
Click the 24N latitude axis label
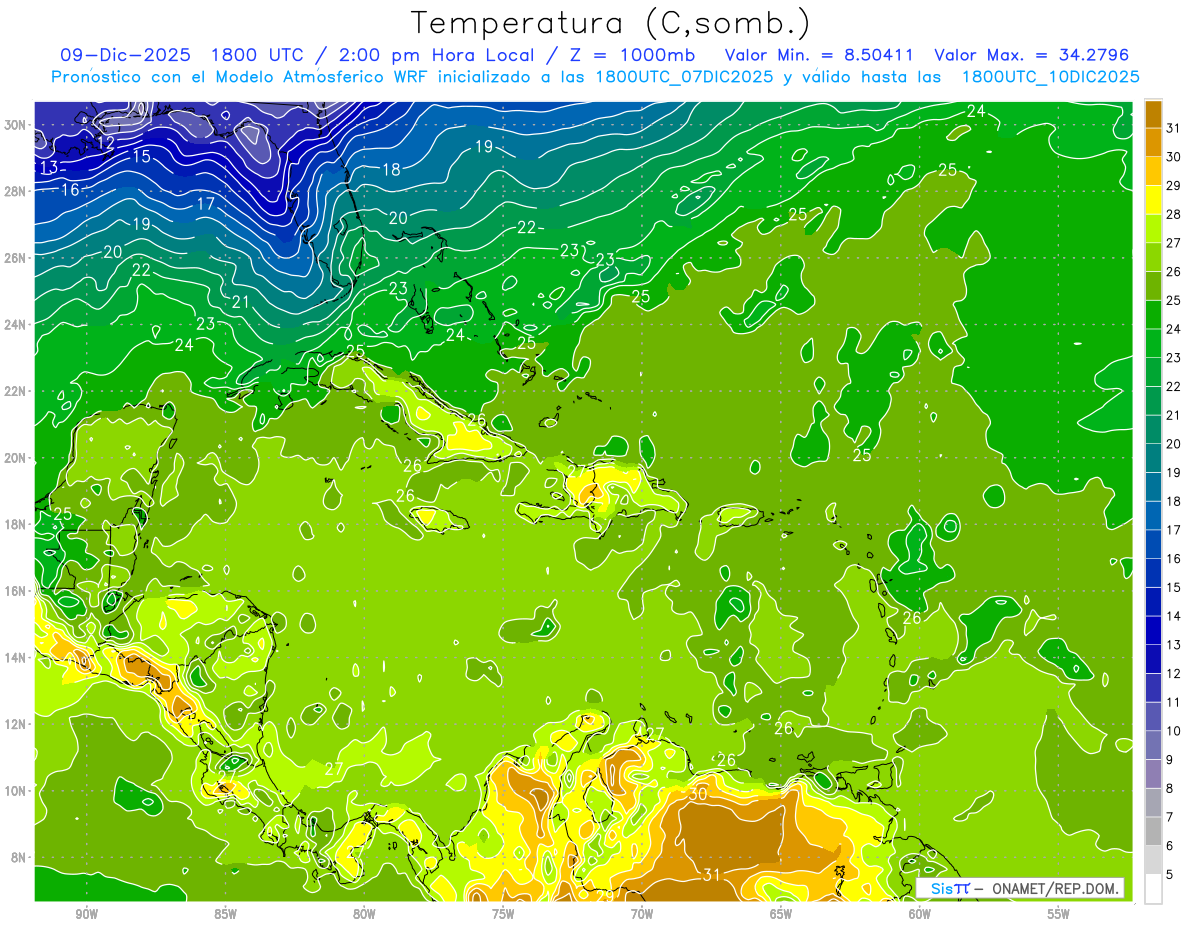tap(17, 324)
